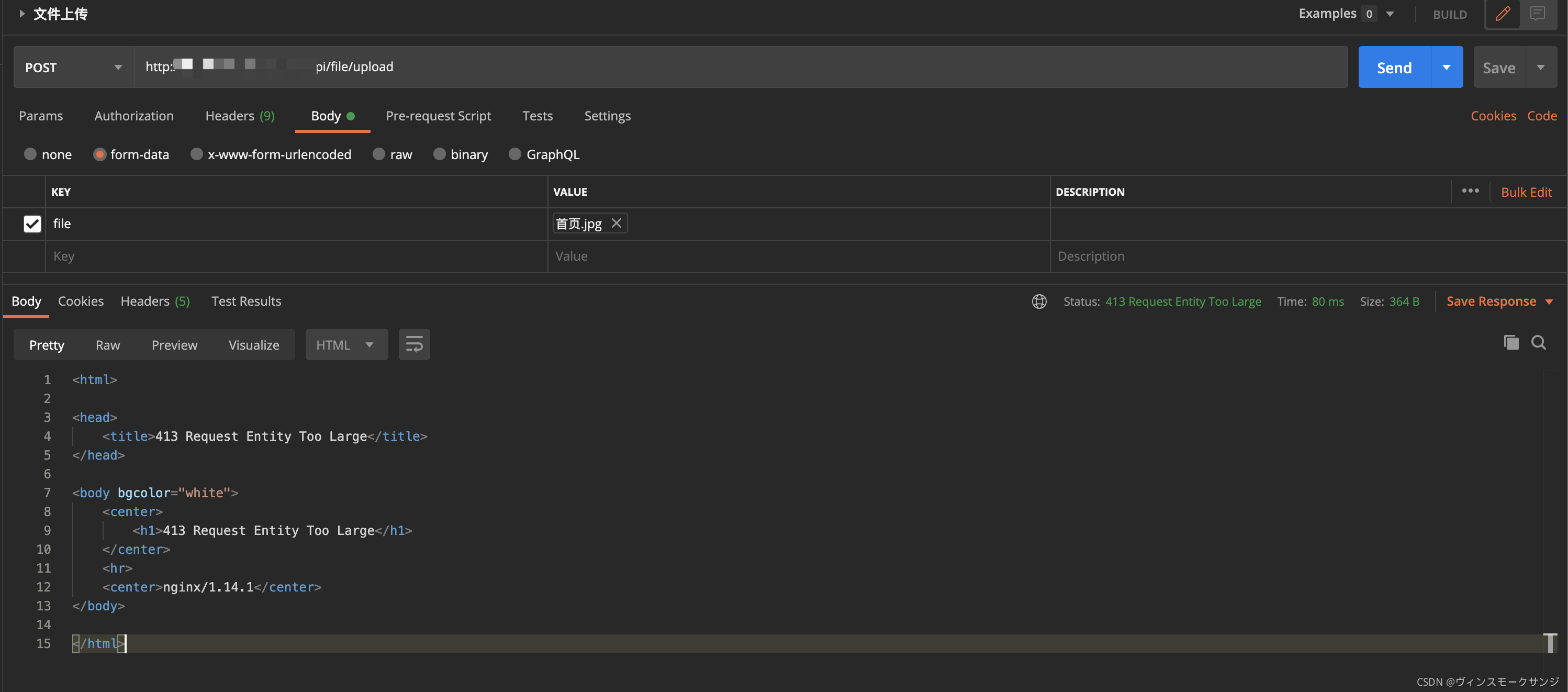Viewport: 1568px width, 692px height.
Task: Open search in the response body
Action: (1538, 343)
